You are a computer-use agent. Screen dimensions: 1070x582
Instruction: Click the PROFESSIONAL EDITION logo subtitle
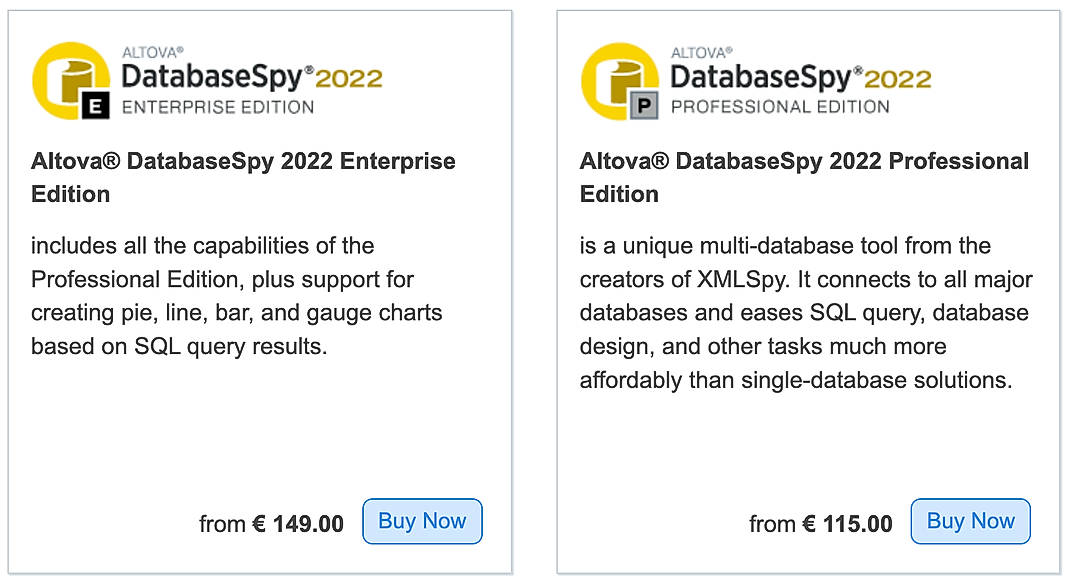point(780,107)
